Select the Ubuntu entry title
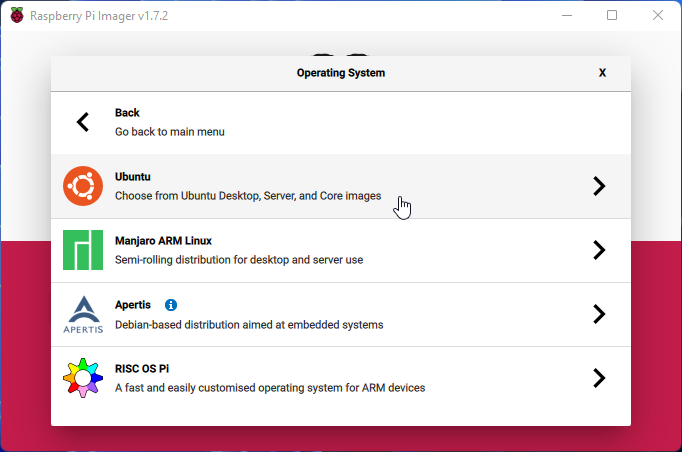This screenshot has height=452, width=682. [x=133, y=177]
